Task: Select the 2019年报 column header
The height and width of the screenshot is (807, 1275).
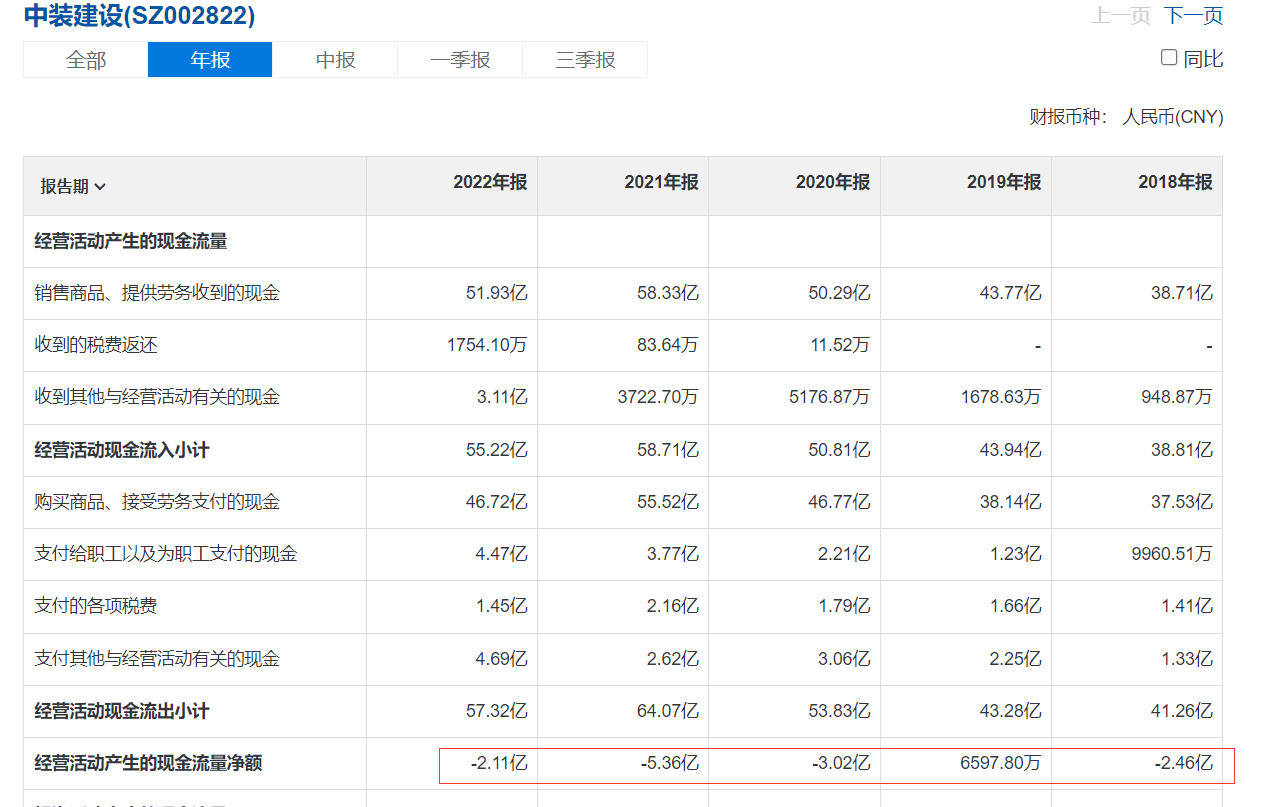Action: (x=1003, y=182)
